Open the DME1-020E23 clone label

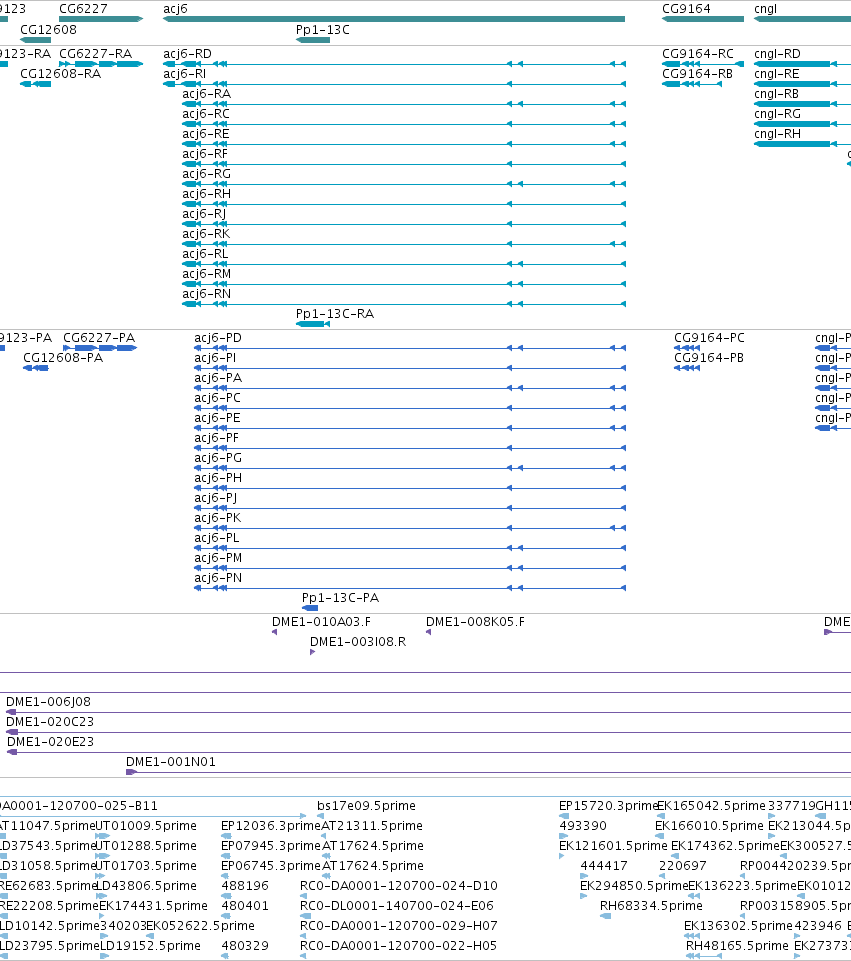50,742
